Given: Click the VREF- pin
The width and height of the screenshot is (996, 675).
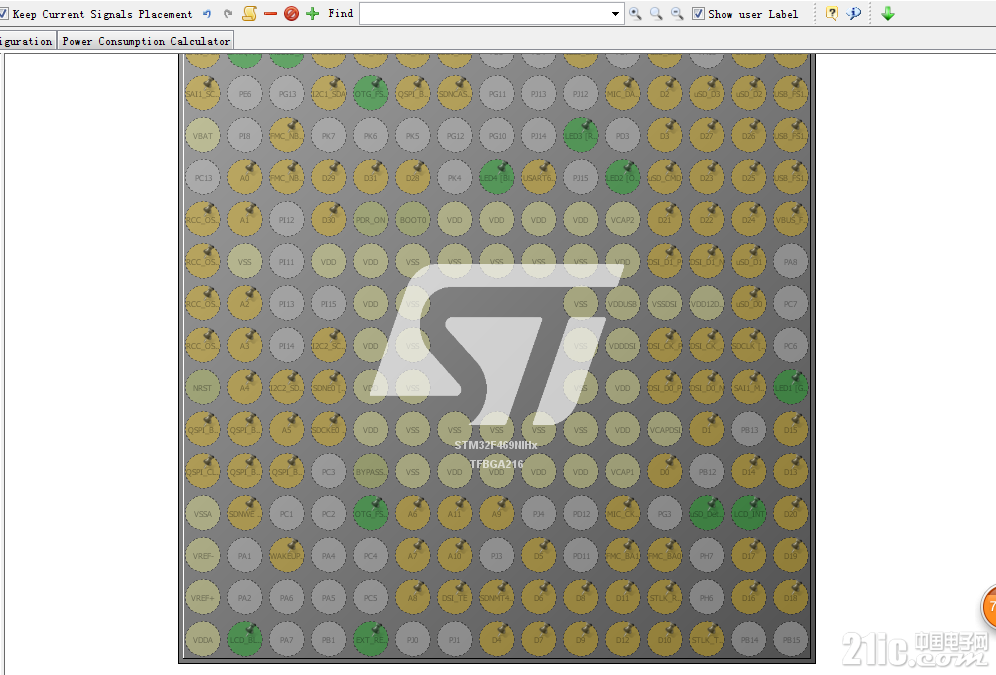Looking at the screenshot, I should pyautogui.click(x=203, y=556).
